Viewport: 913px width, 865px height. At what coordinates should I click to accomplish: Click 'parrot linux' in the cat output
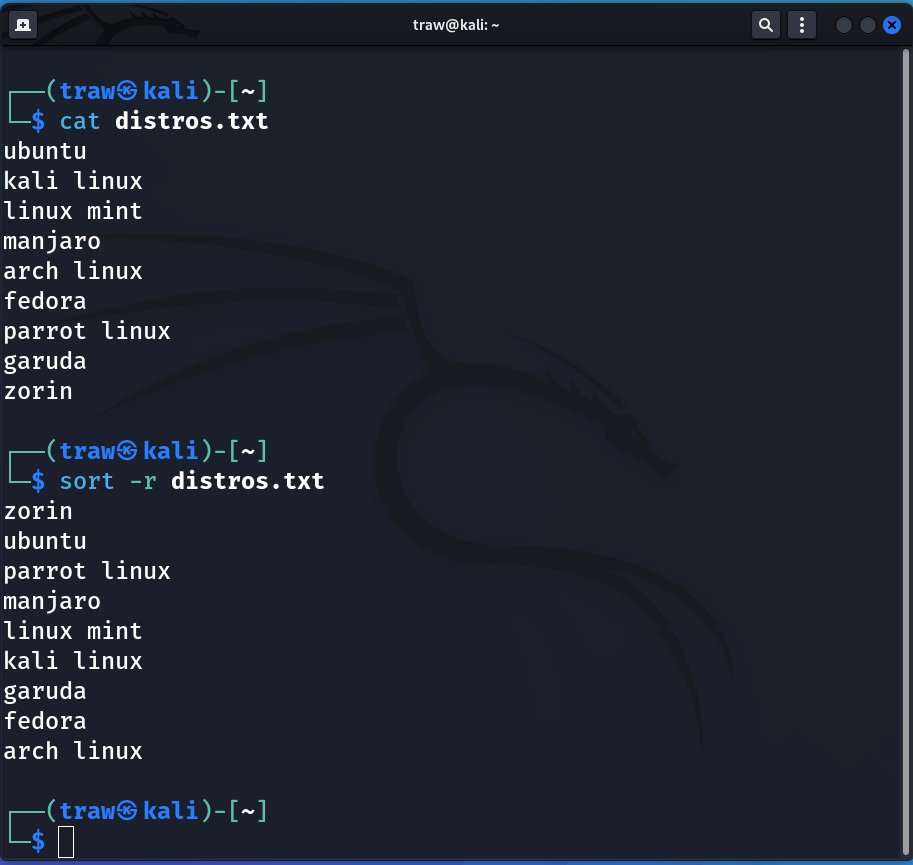pos(87,331)
